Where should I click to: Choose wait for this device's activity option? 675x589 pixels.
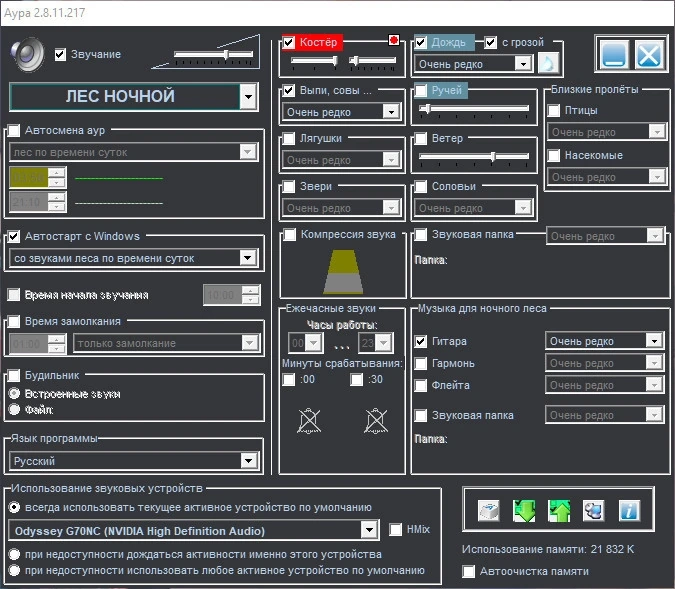(x=14, y=554)
